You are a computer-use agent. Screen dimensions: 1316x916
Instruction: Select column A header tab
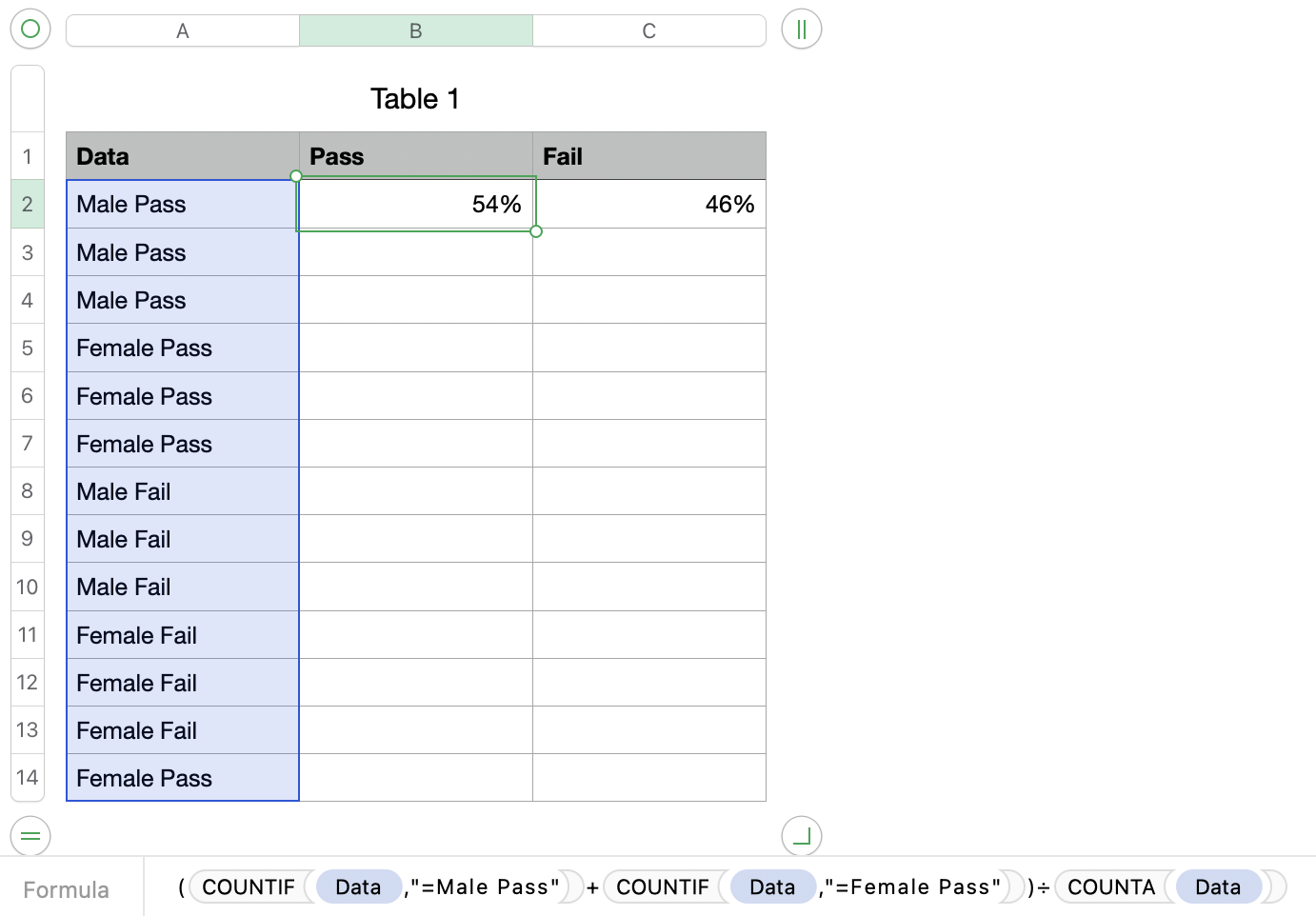183,30
